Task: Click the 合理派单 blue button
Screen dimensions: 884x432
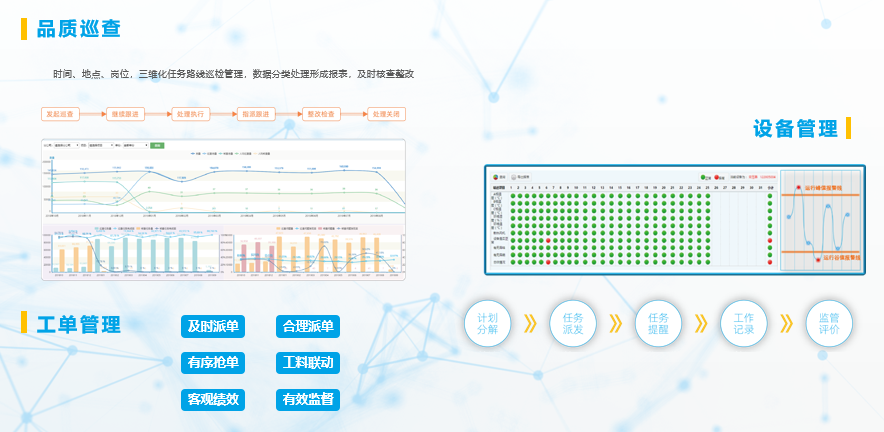Action: point(308,326)
